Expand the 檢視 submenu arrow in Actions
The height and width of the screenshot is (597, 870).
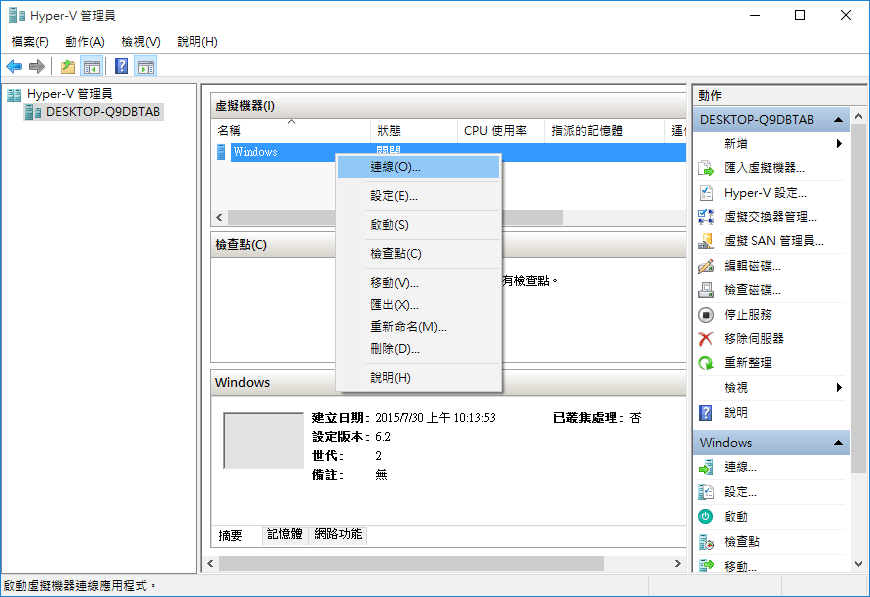point(839,387)
